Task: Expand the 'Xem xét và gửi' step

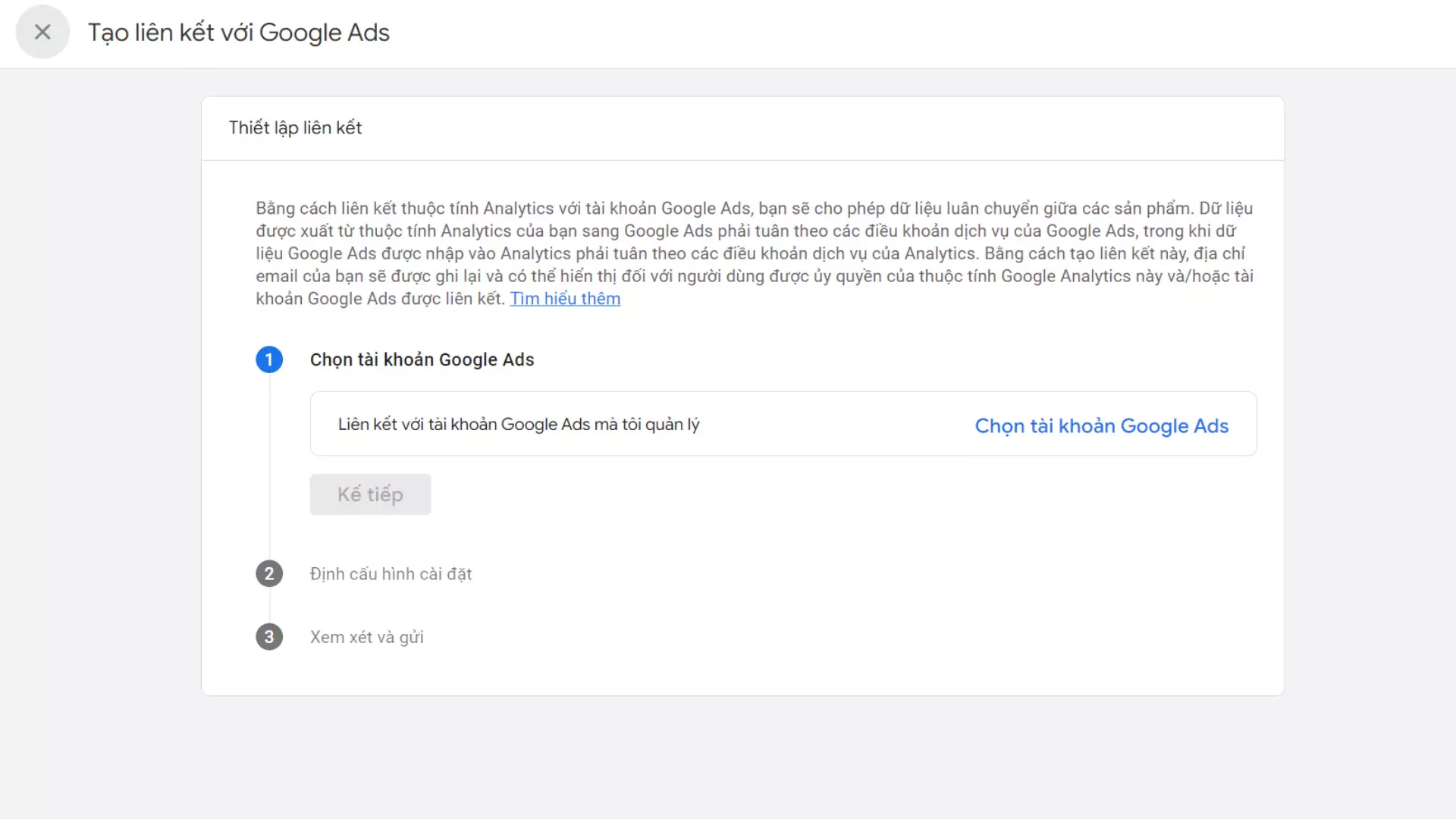Action: tap(366, 637)
